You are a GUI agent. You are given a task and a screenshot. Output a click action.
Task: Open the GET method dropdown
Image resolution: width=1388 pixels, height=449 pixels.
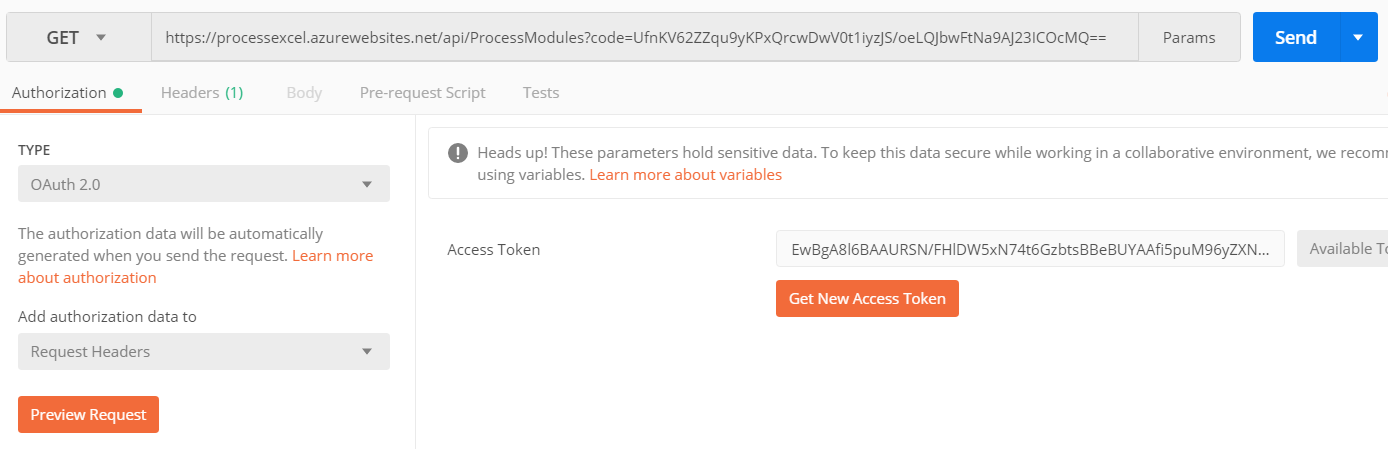click(78, 37)
